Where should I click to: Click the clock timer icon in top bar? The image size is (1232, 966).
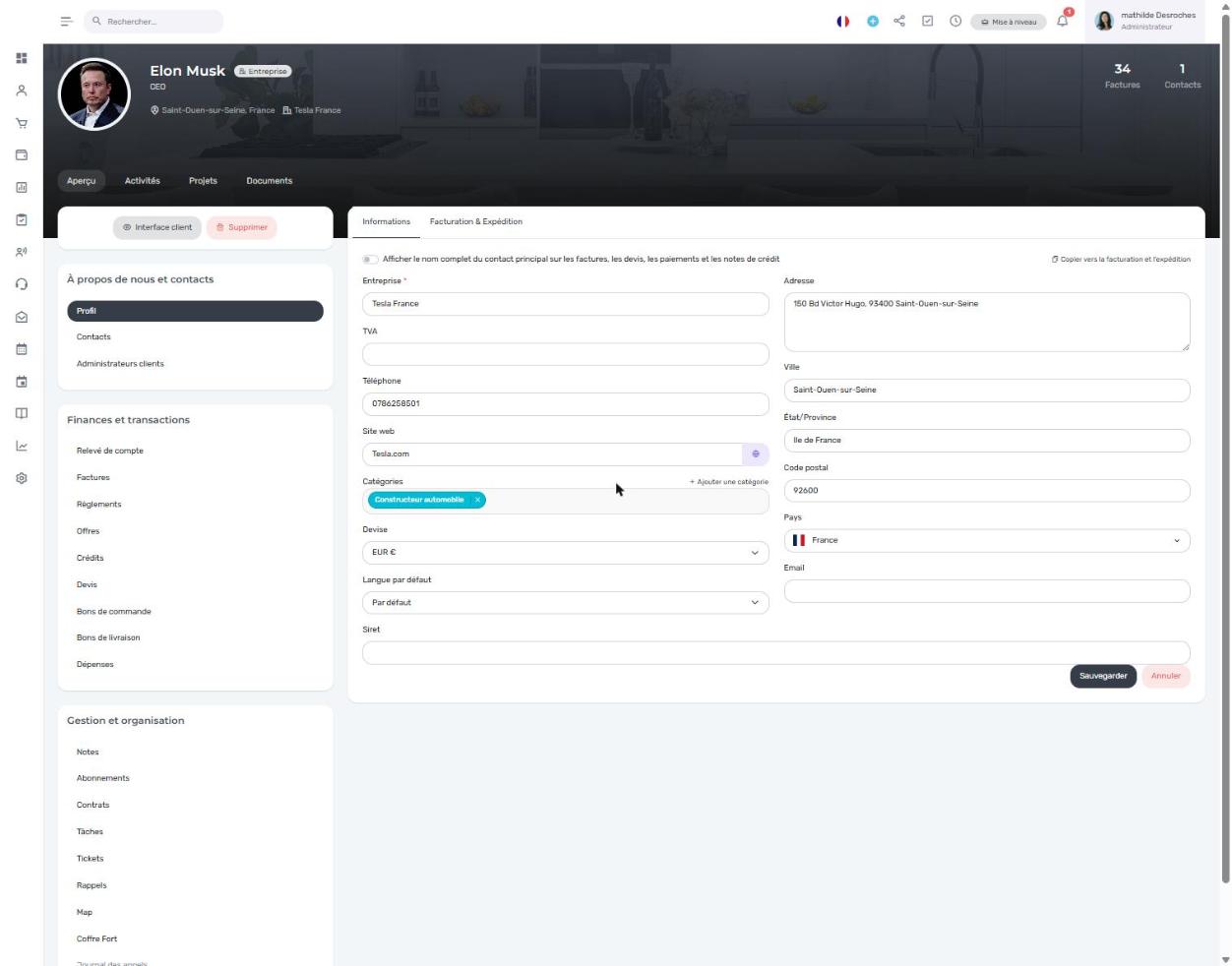coord(955,21)
